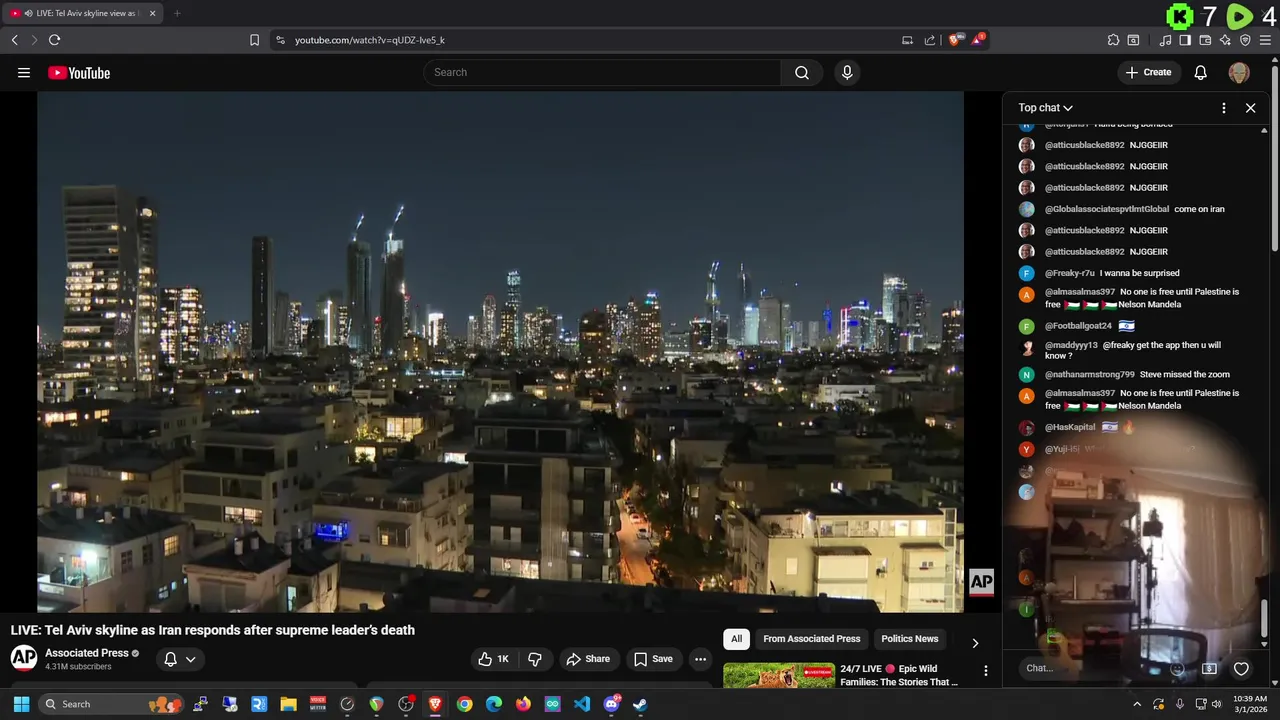This screenshot has height=720, width=1280.
Task: Open Brave Wallet icon
Action: pos(1205,40)
